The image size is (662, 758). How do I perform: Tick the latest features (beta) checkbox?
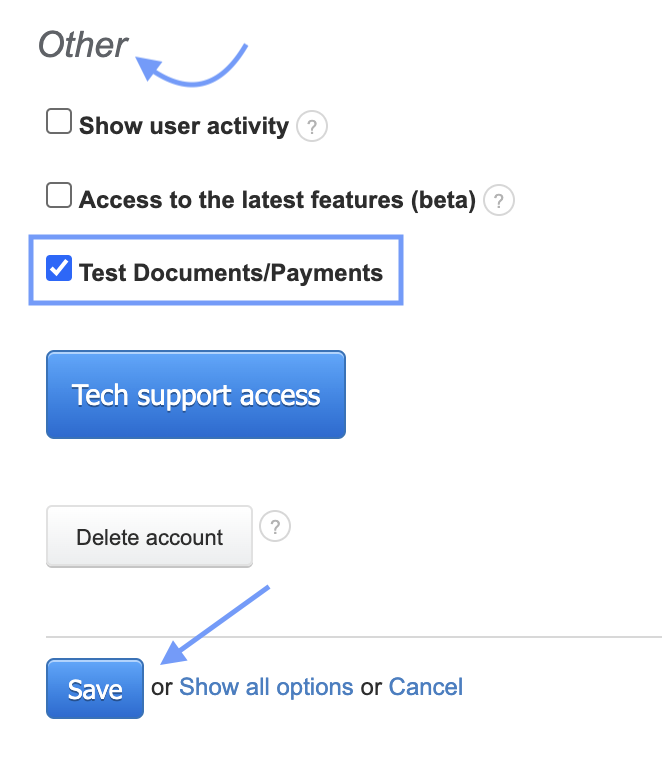tap(60, 197)
